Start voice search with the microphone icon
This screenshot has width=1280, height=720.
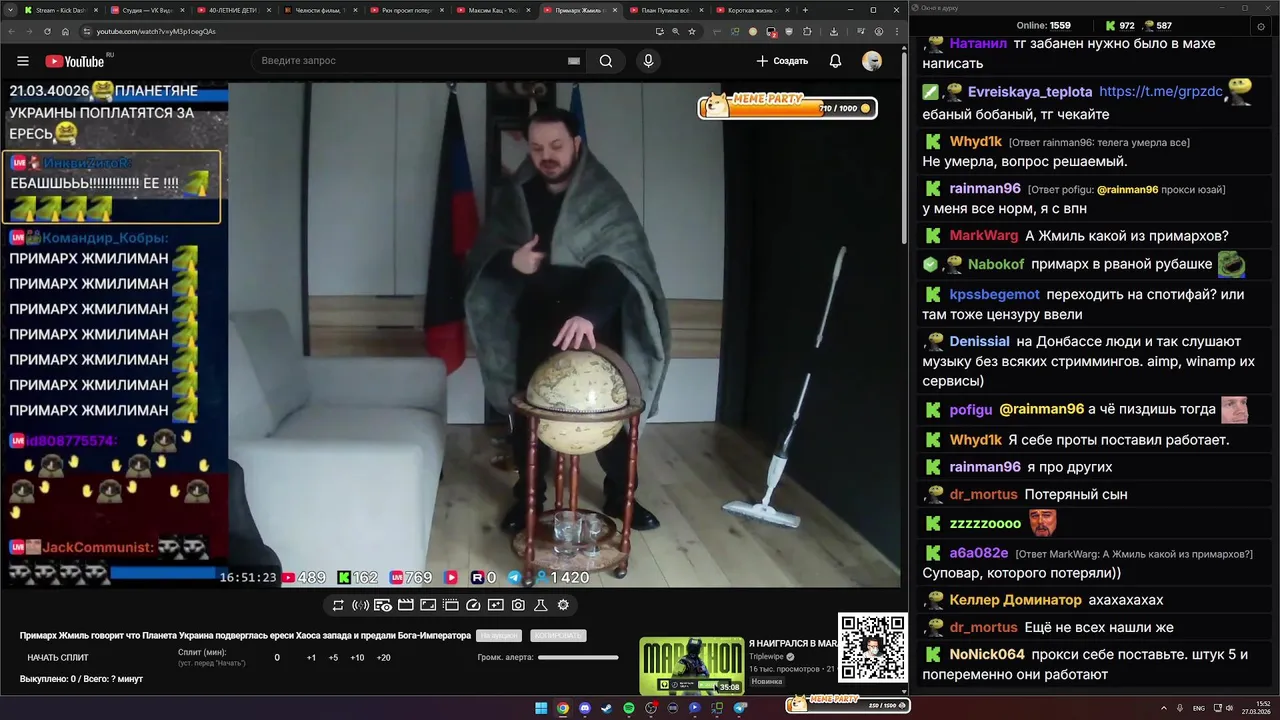click(648, 61)
